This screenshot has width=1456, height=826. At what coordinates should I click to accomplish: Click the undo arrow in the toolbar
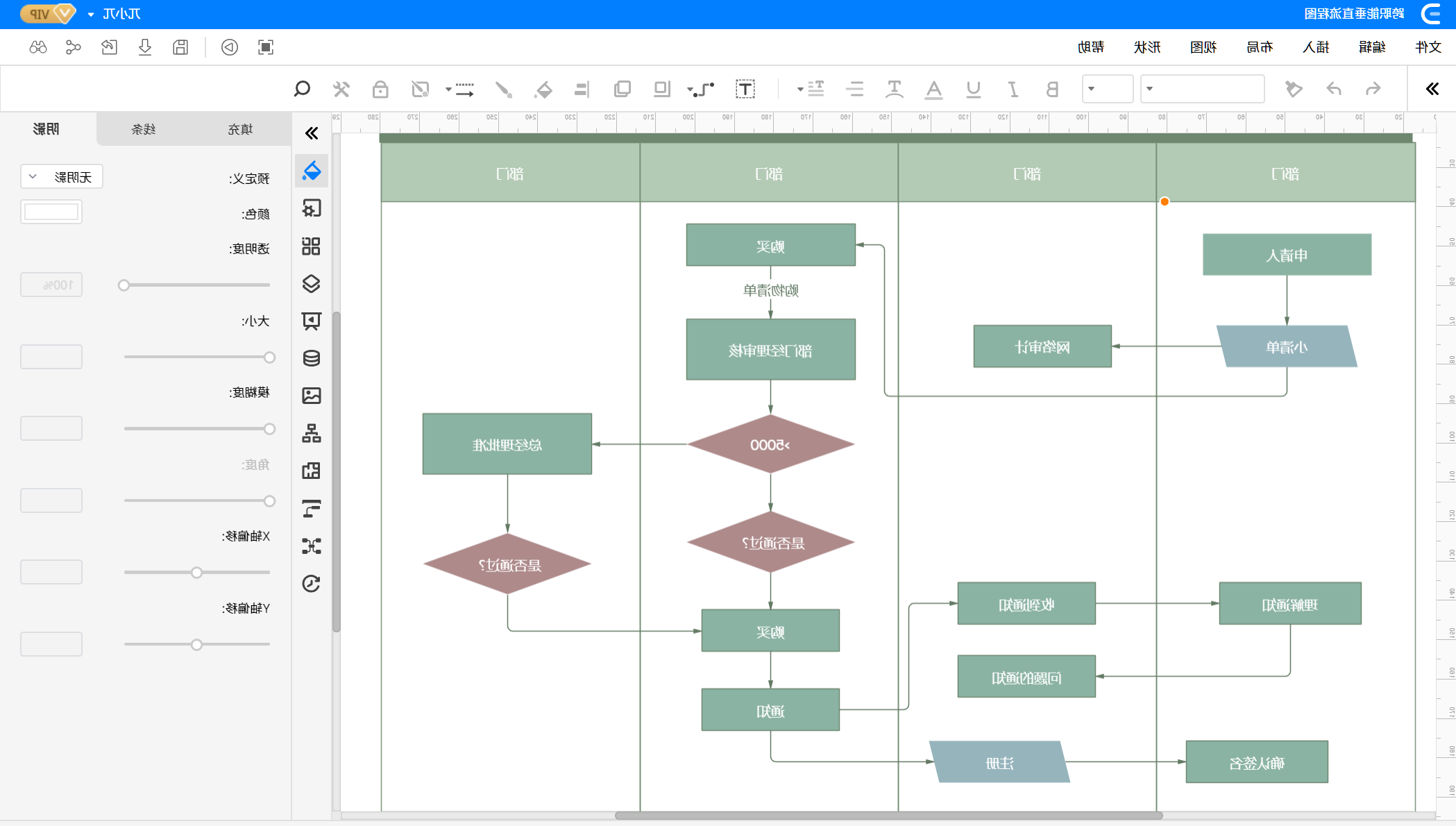coord(1373,89)
